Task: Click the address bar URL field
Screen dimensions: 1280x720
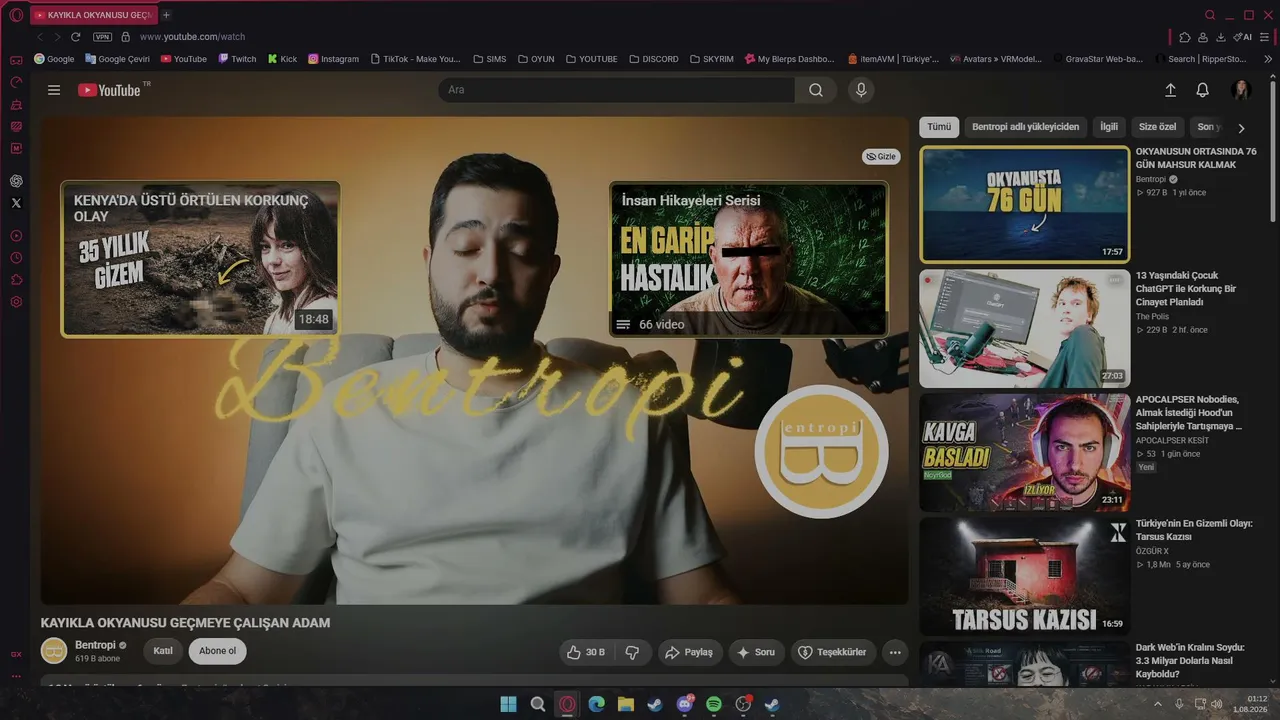Action: coord(192,37)
